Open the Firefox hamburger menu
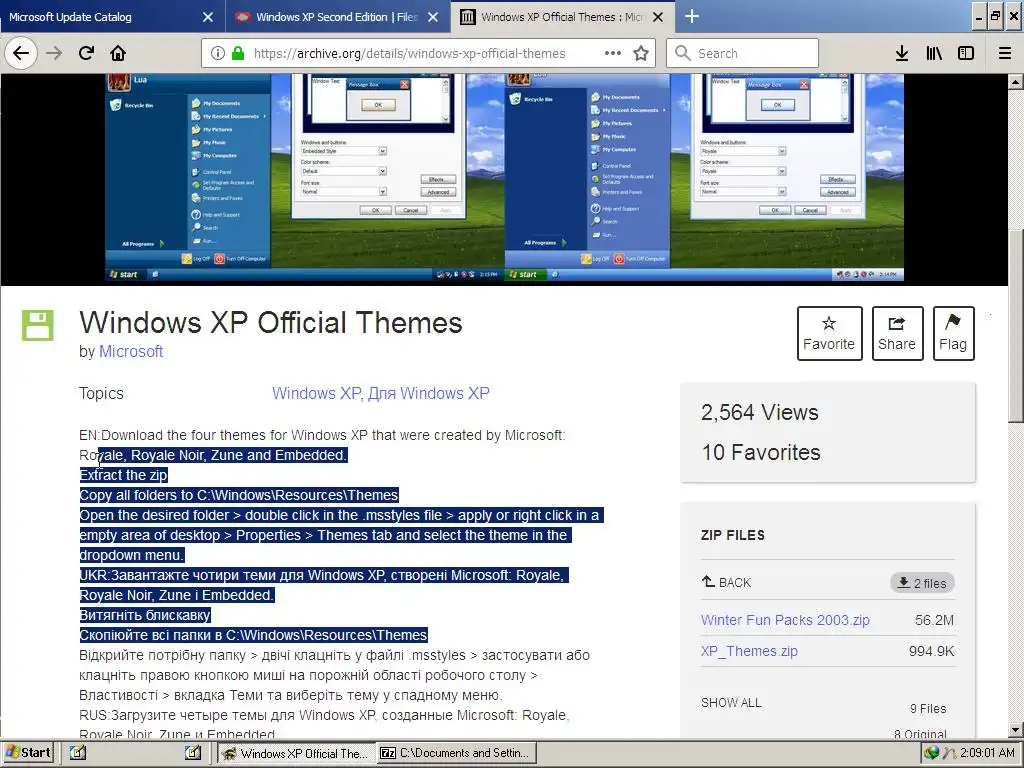The image size is (1024, 768). 1004,54
